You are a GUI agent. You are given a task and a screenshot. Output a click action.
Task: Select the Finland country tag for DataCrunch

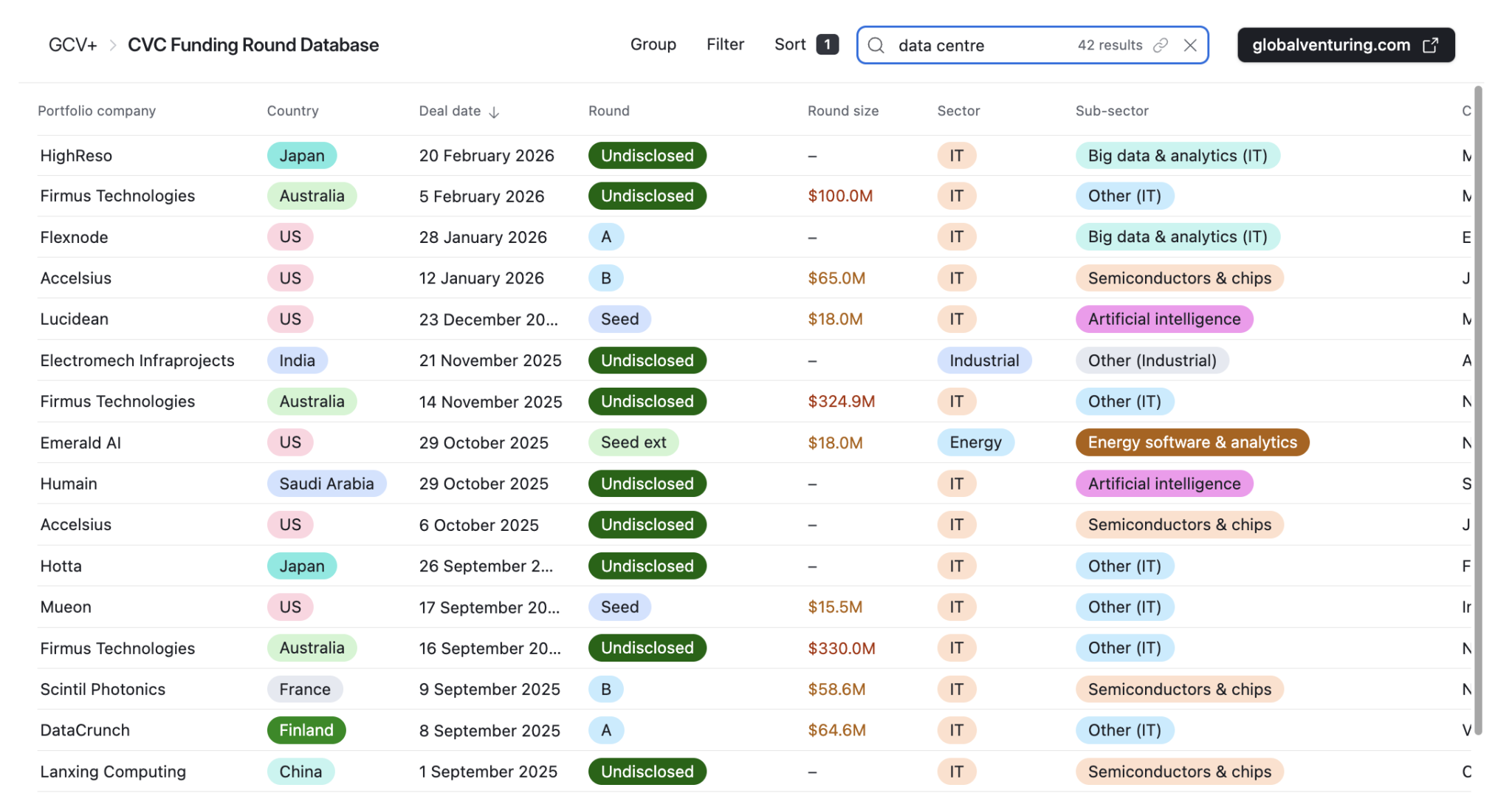click(306, 730)
